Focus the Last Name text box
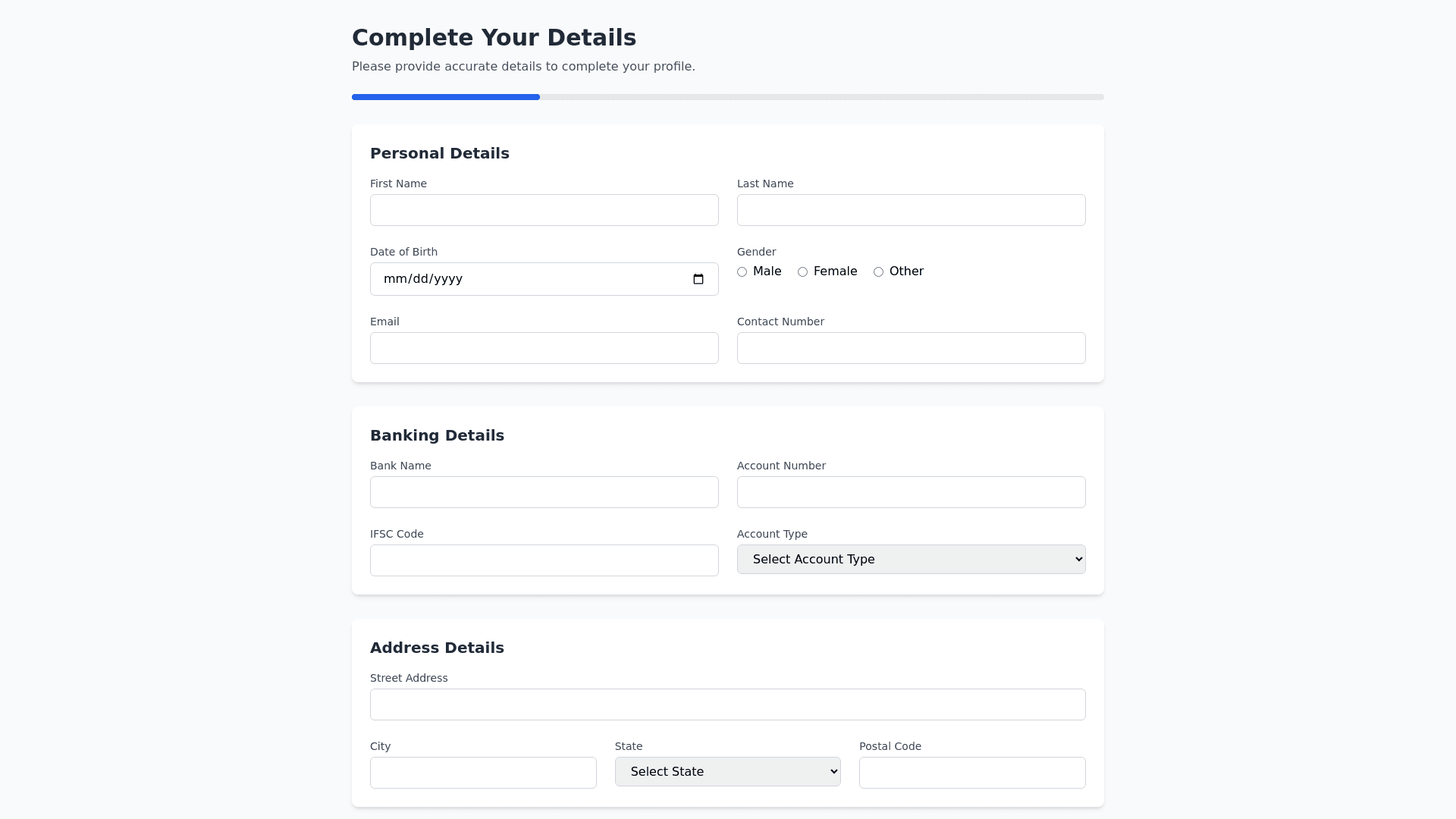This screenshot has height=819, width=1456. tap(911, 210)
